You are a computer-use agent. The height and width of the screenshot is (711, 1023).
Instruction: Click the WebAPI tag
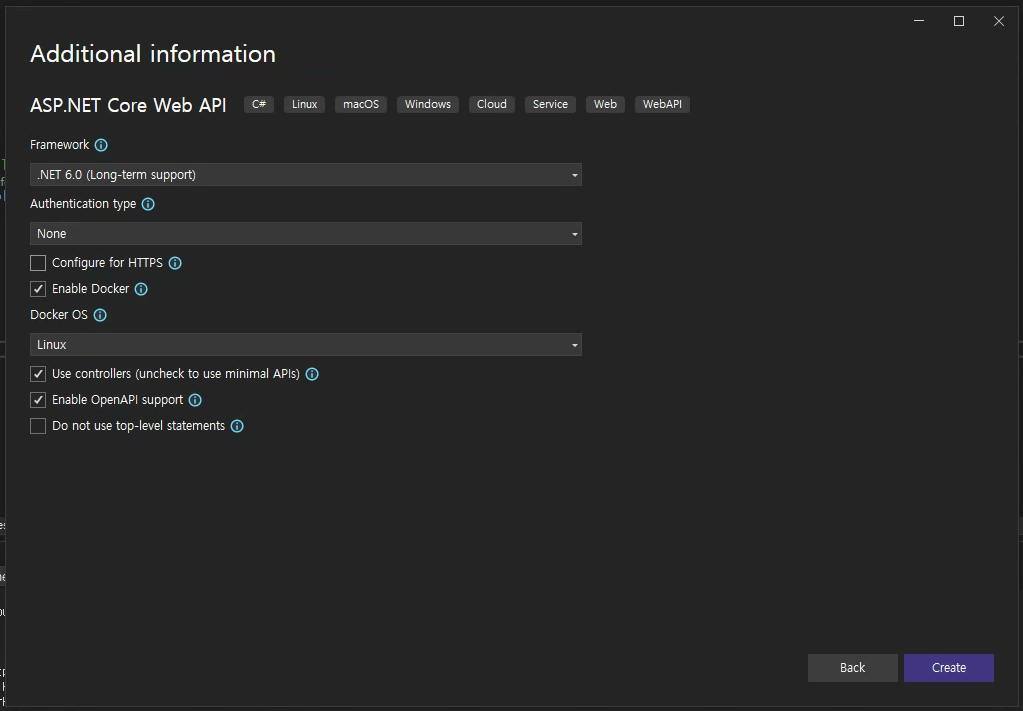pos(662,104)
